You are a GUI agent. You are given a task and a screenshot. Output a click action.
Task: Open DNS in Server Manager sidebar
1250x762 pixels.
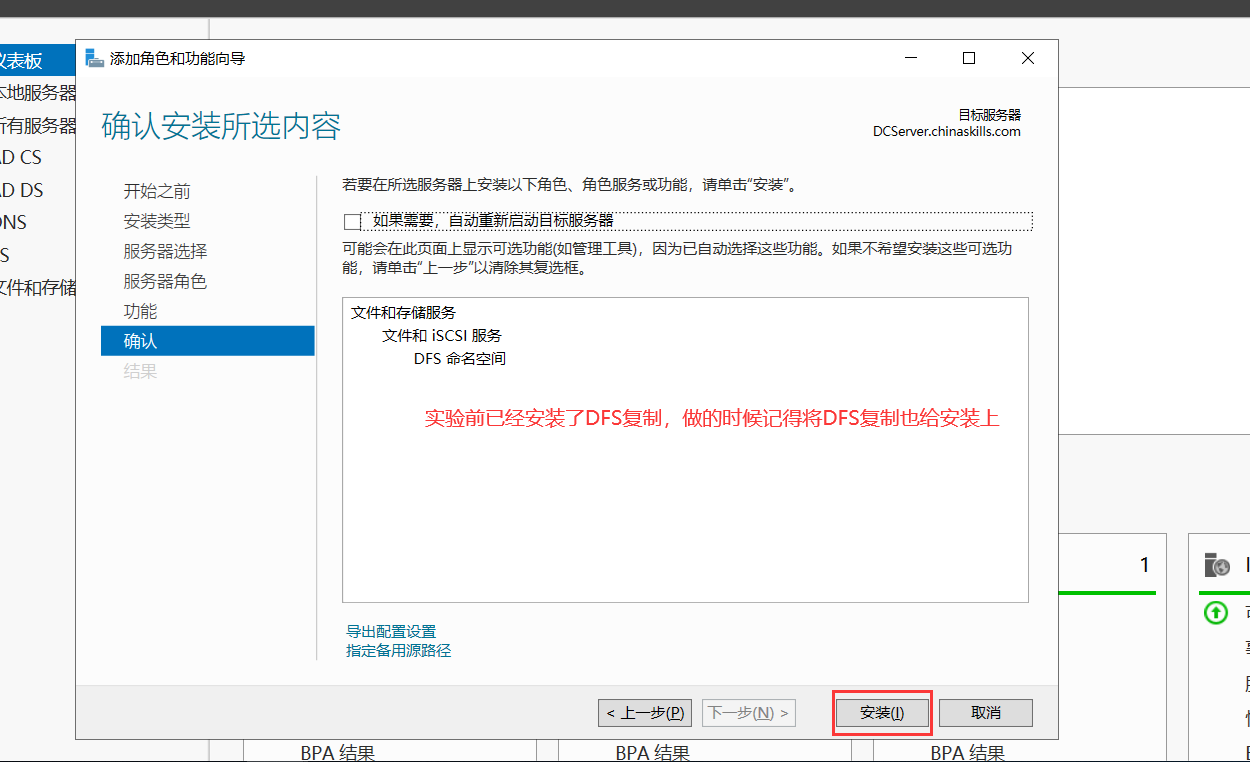tap(14, 222)
